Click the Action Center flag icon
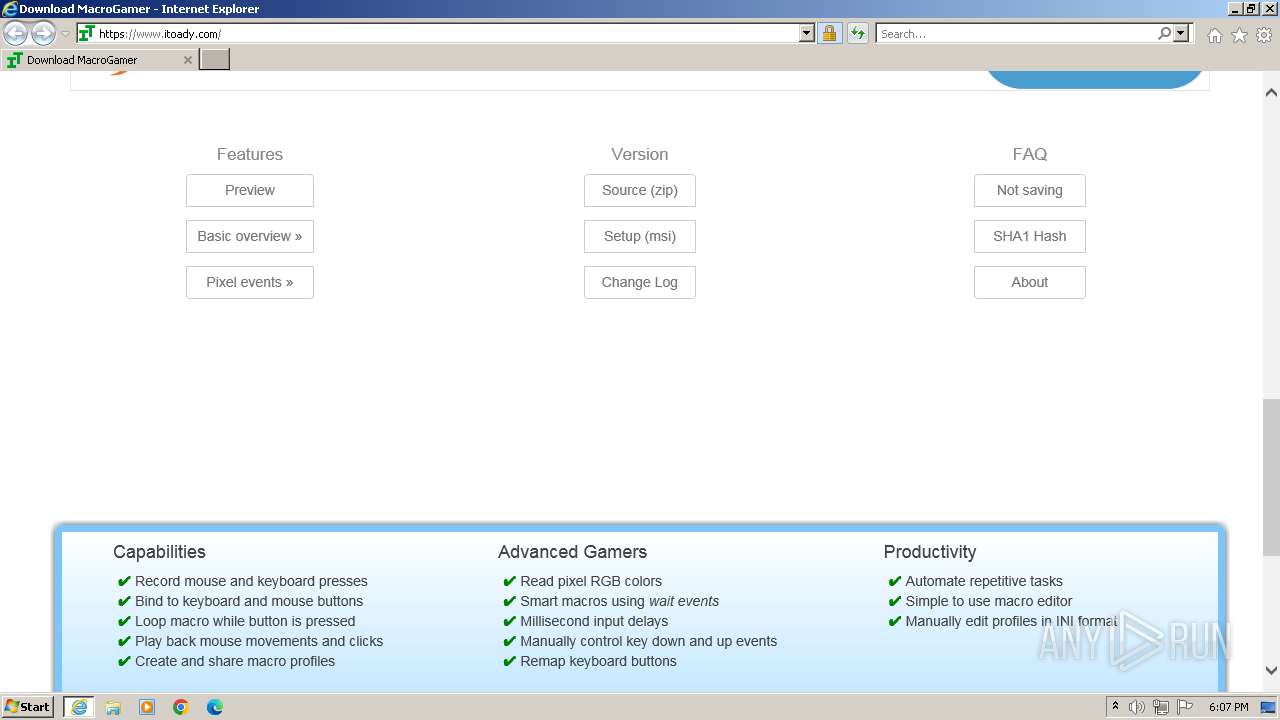The image size is (1280, 720). click(x=1185, y=707)
